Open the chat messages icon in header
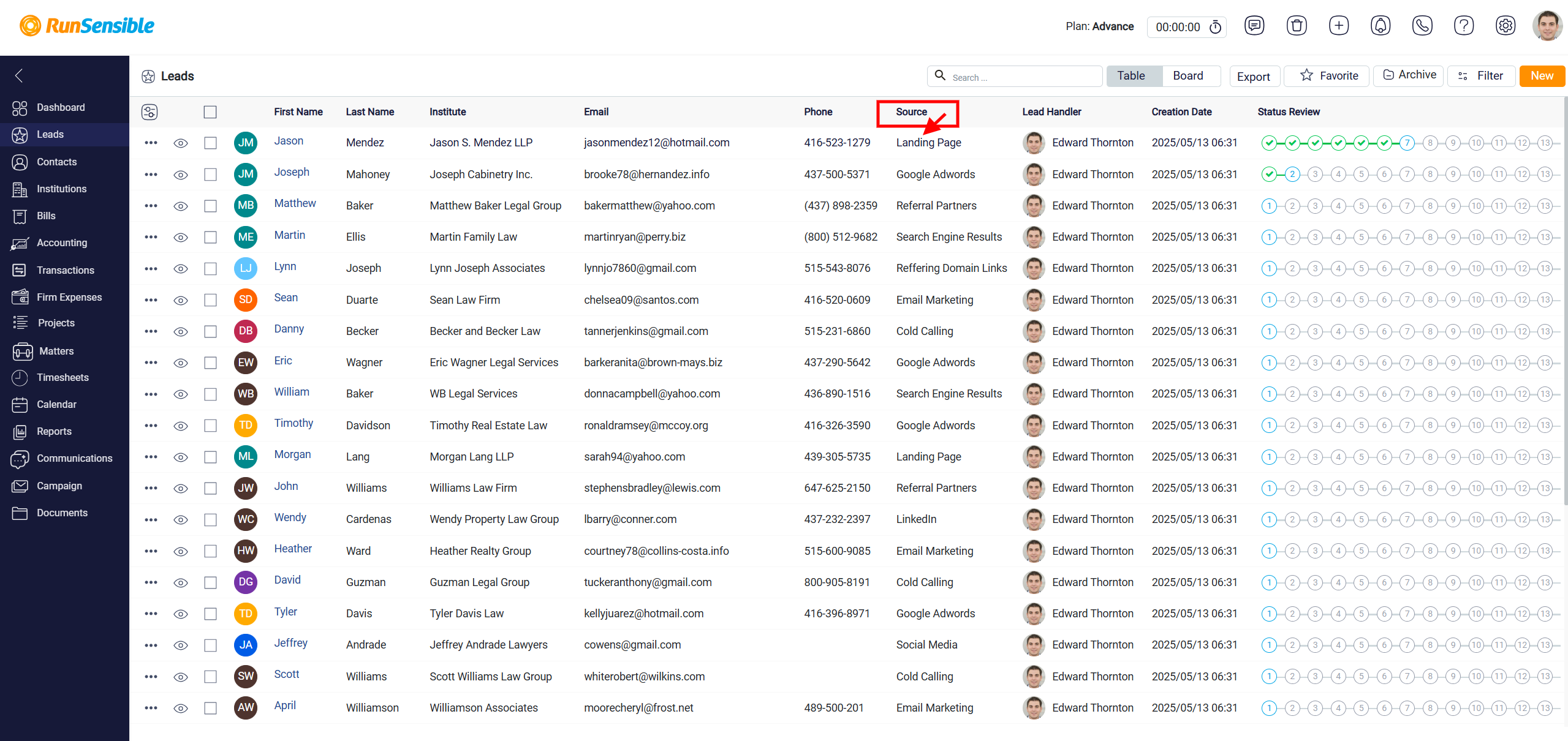Screen dimensions: 1568x741 point(1254,26)
